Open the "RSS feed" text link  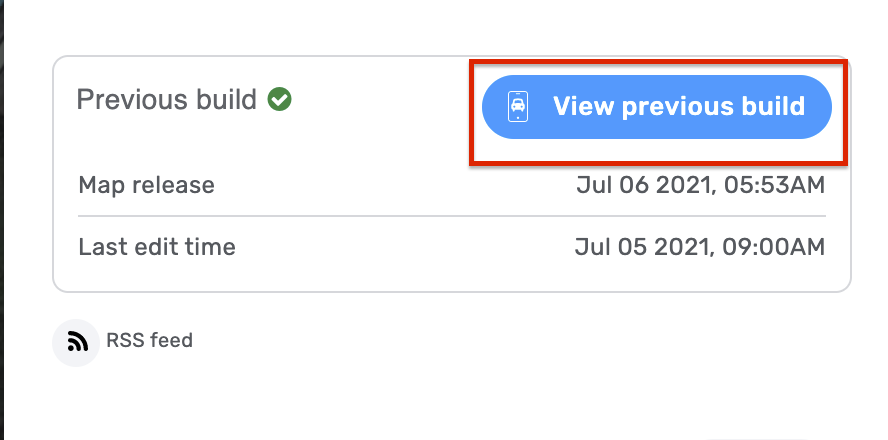point(149,341)
